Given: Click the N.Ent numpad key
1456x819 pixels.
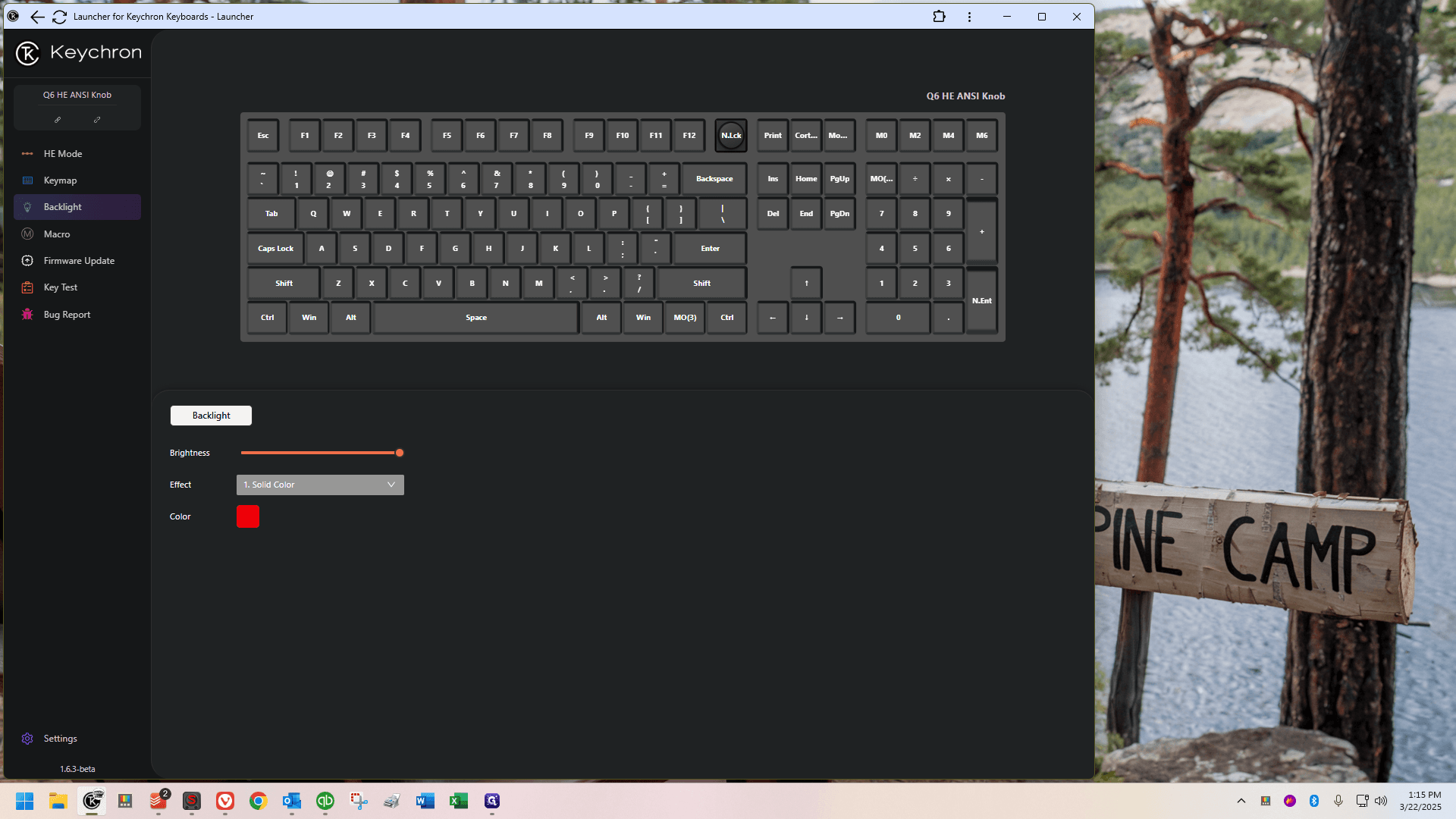Looking at the screenshot, I should (x=982, y=300).
